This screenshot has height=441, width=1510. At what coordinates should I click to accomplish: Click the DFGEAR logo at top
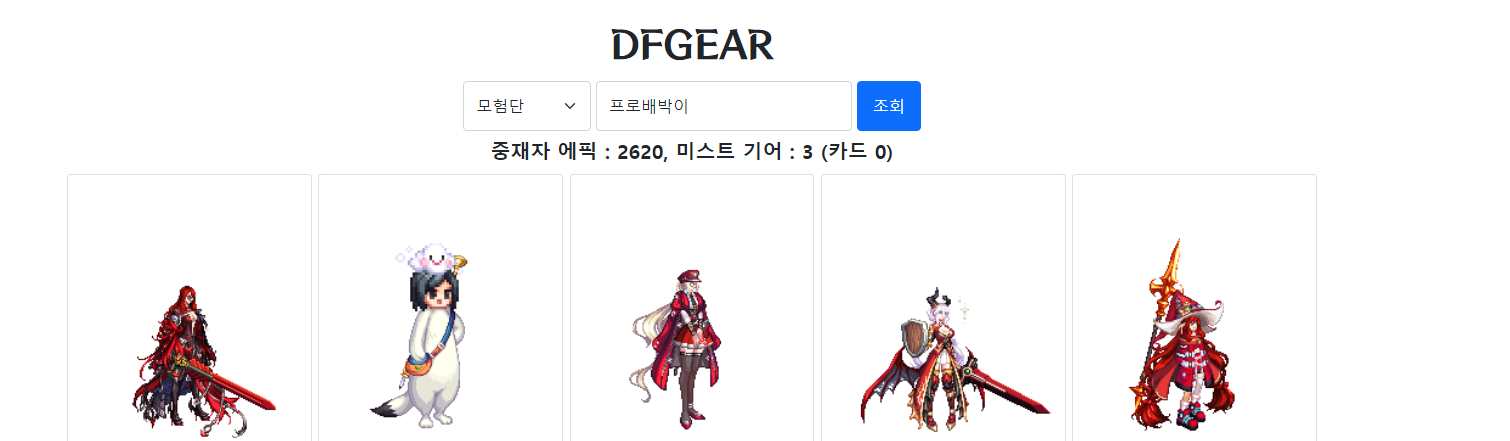[692, 45]
